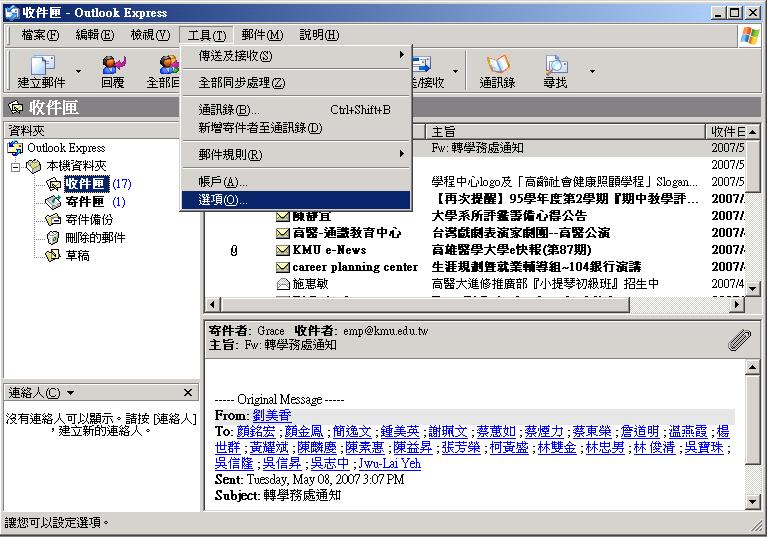Click the Outlook Express title bar icon
Screen dimensions: 767x537
tap(12, 13)
